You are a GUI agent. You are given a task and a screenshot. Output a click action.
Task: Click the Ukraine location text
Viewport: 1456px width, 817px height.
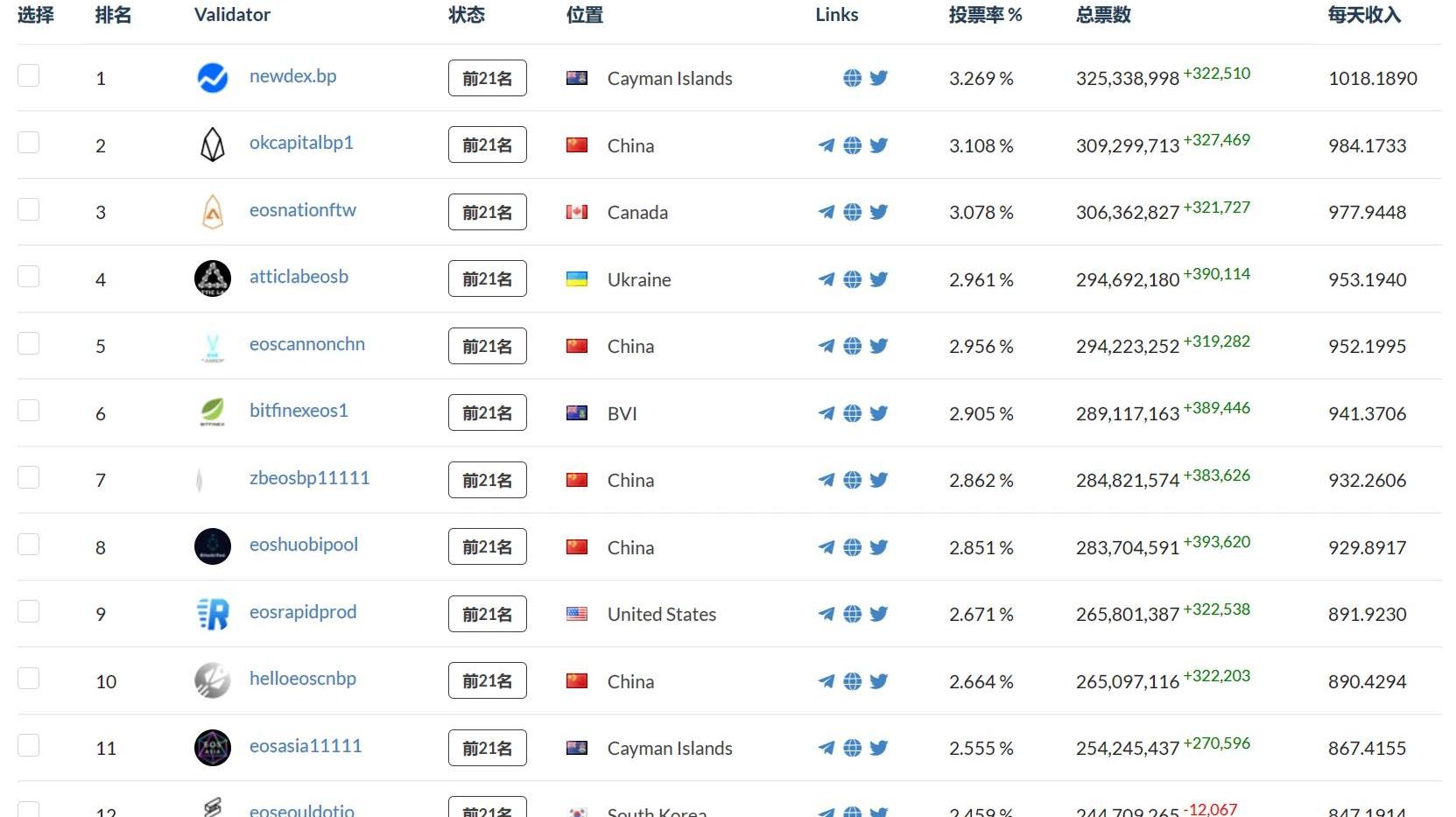639,279
